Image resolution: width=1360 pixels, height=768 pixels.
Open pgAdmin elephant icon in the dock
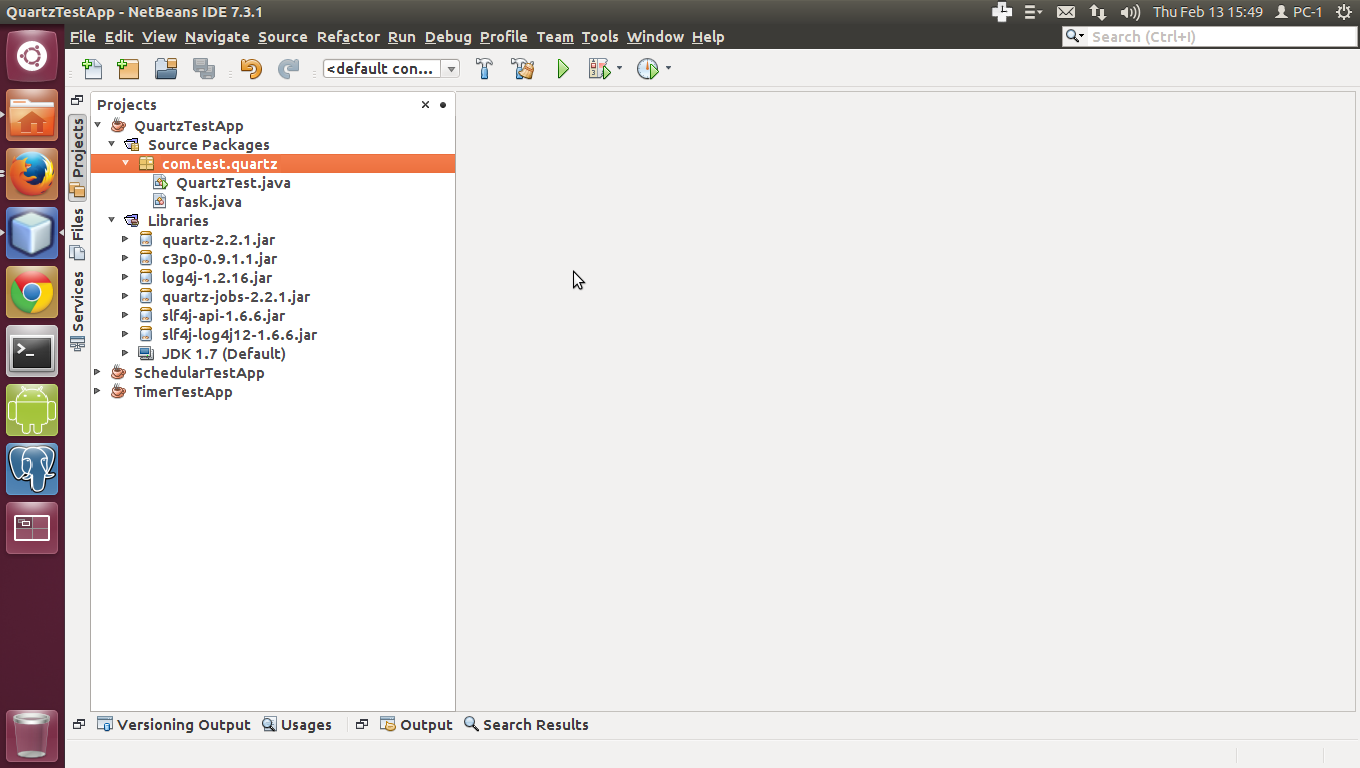[32, 469]
